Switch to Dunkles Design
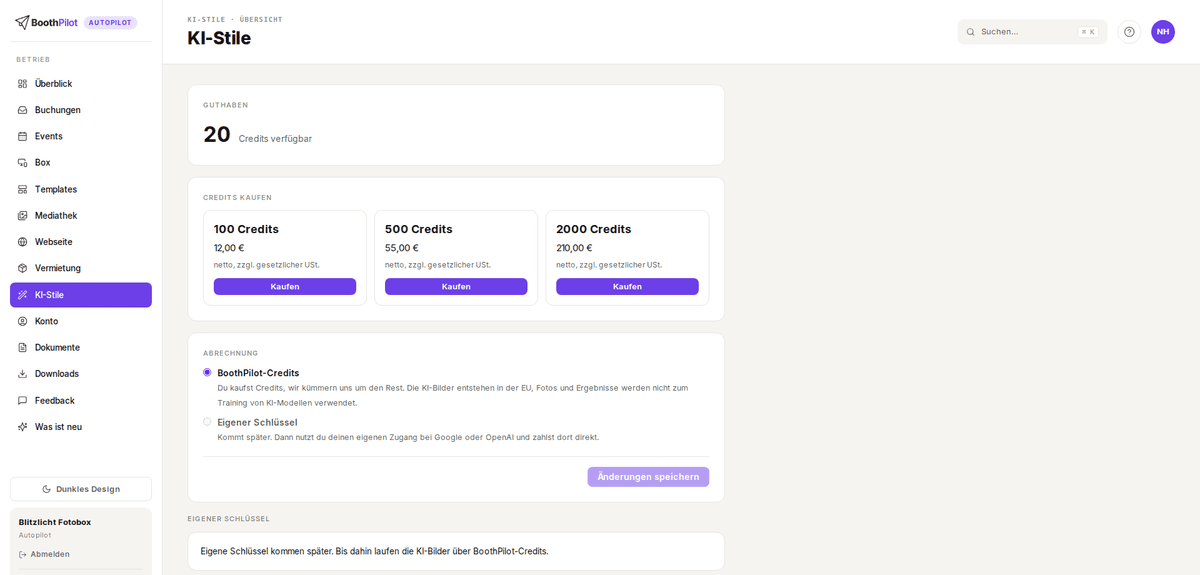This screenshot has width=1200, height=575. [x=81, y=489]
